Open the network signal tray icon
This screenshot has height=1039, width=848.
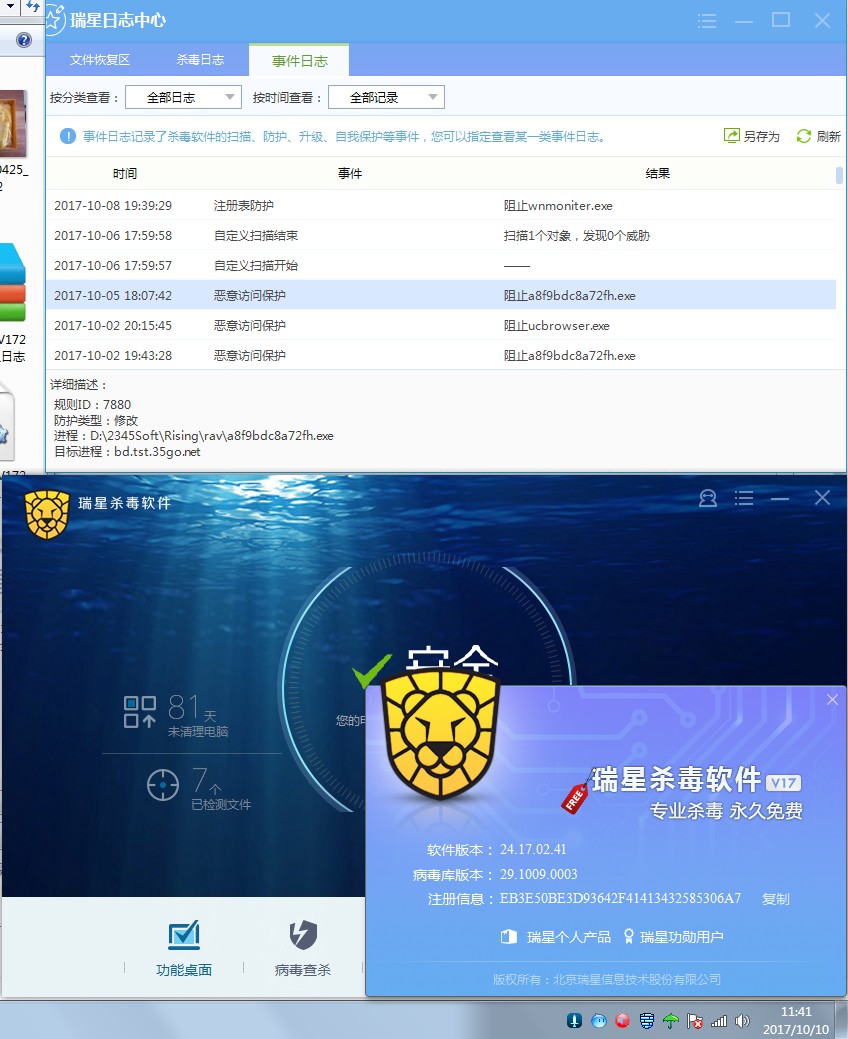pos(719,1021)
